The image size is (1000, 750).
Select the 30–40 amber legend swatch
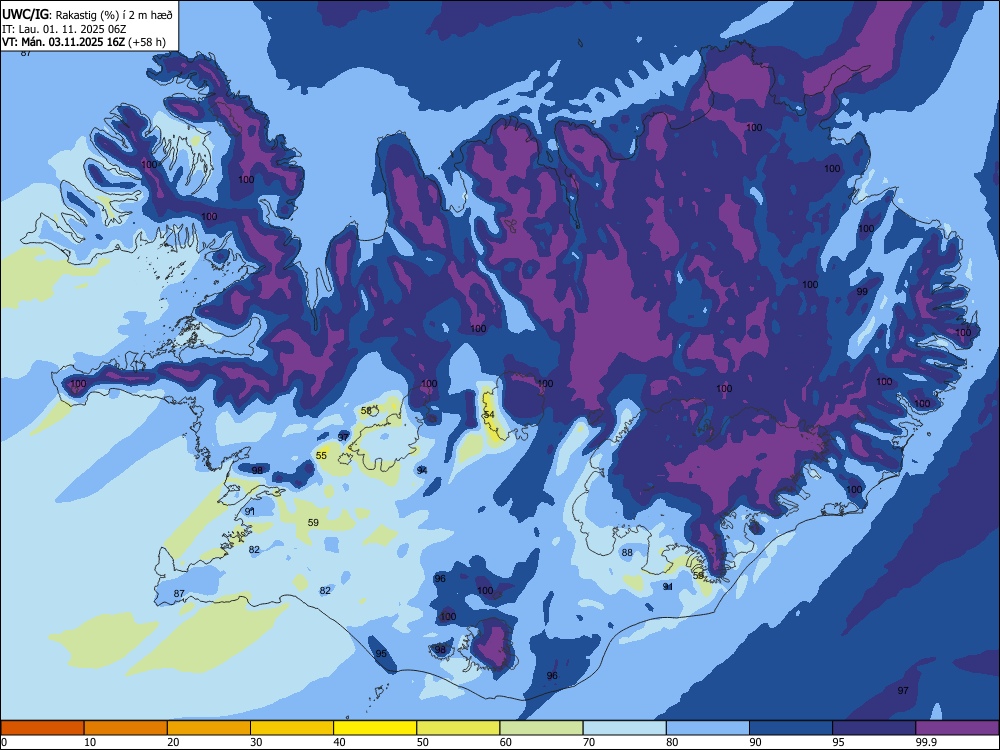[x=292, y=728]
